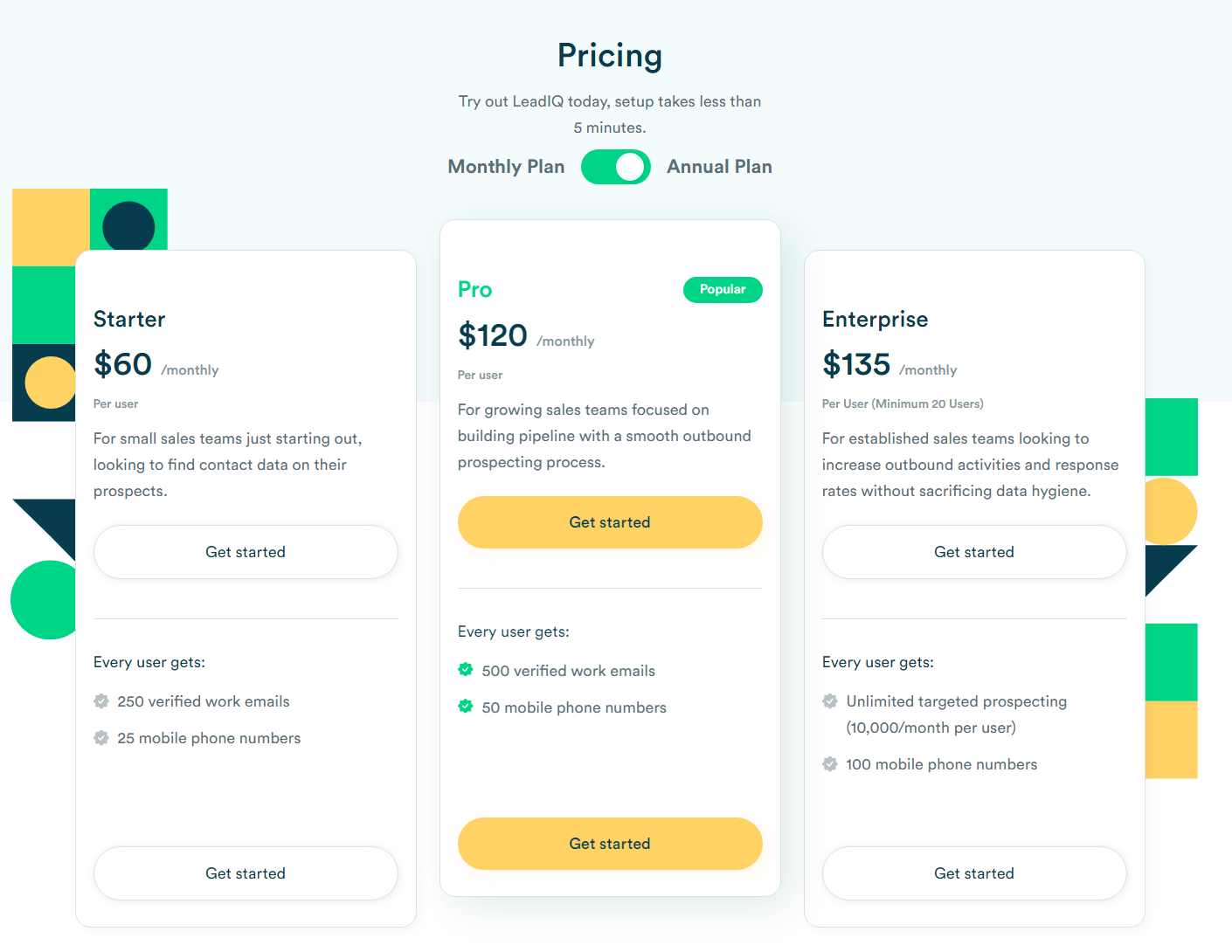1232x952 pixels.
Task: Click Get started on the Pro plan
Action: point(610,521)
